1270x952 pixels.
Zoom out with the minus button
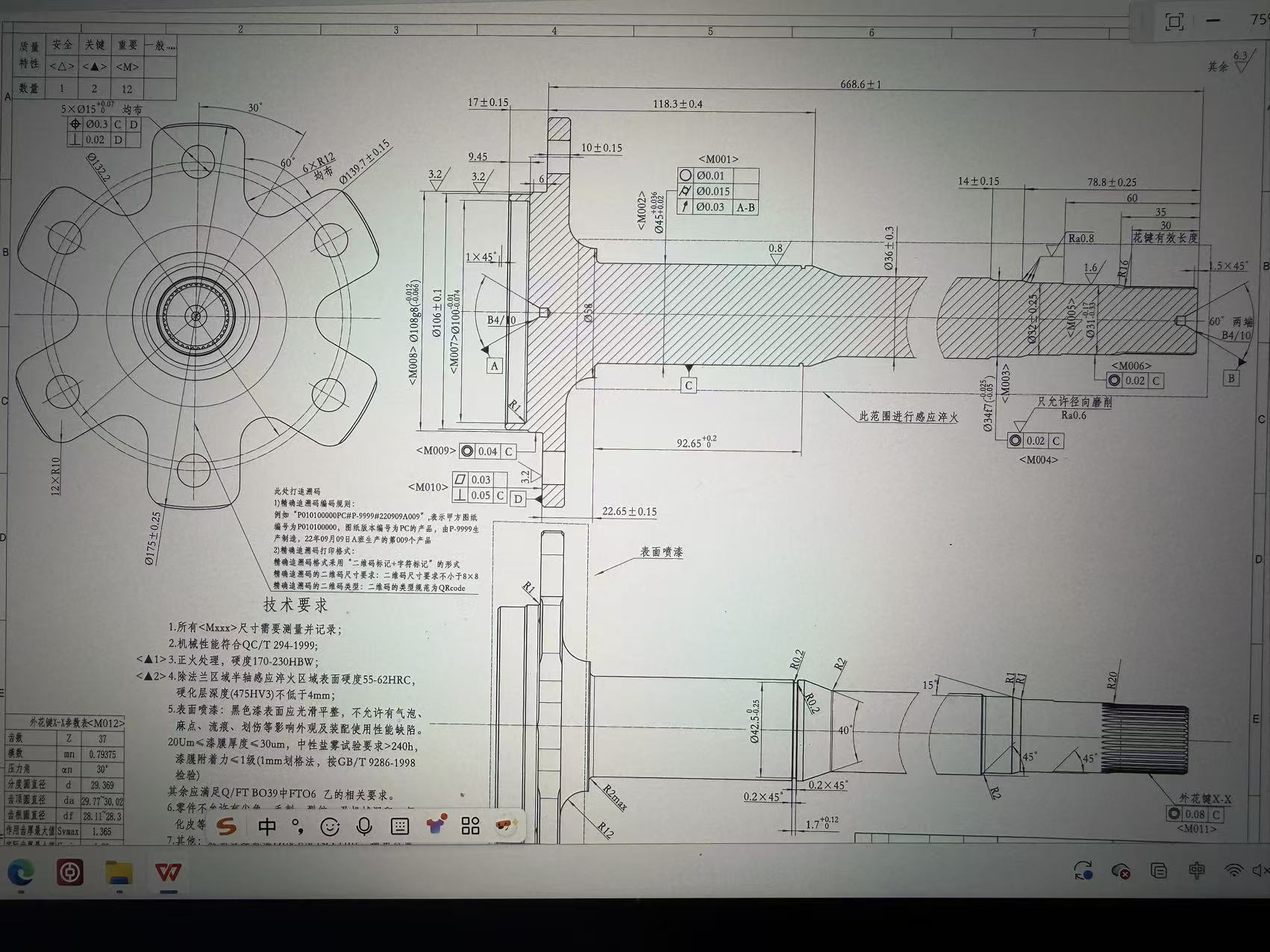[1214, 21]
